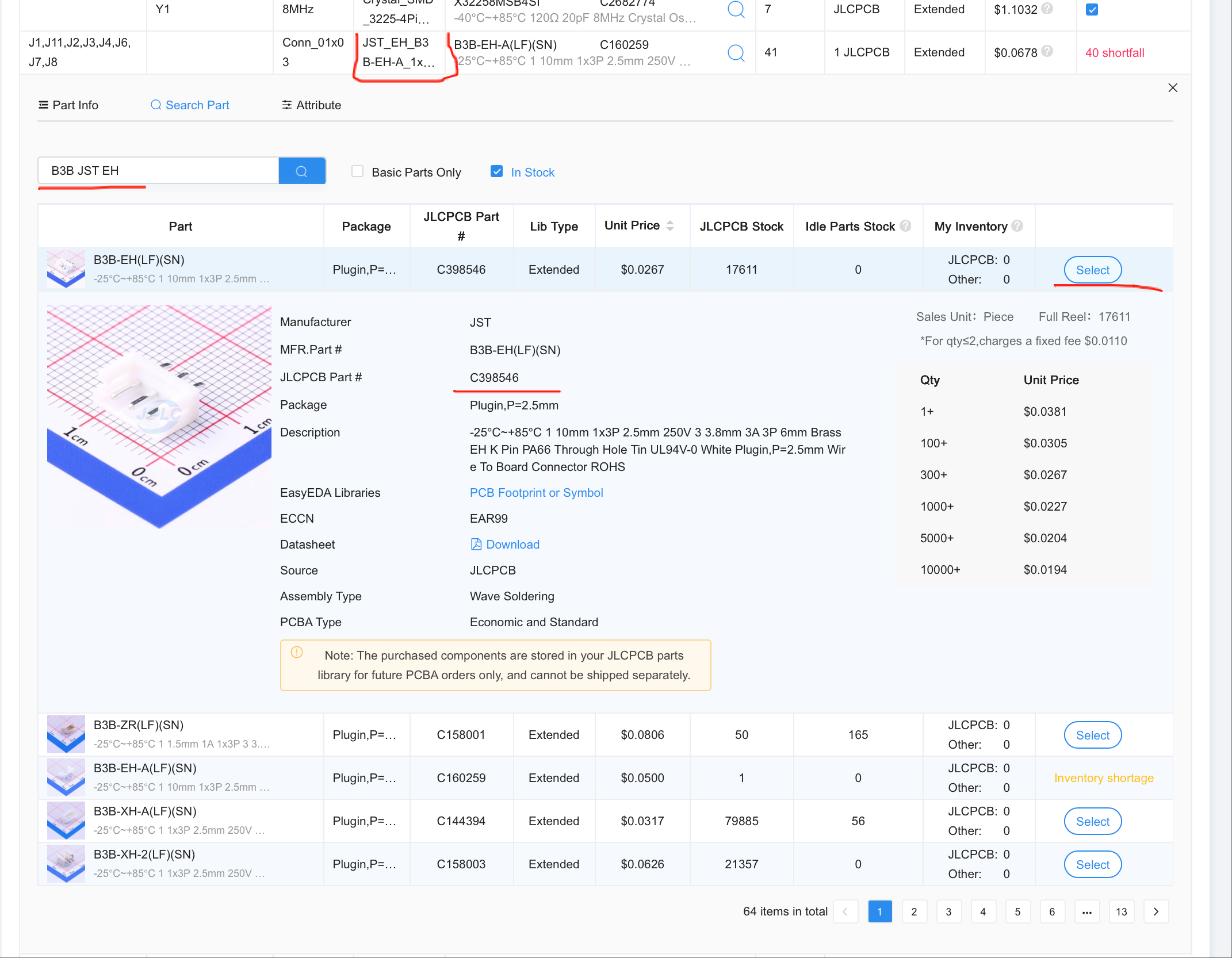The width and height of the screenshot is (1232, 958).
Task: Click magnifier icon in Y1 crystal row
Action: [x=736, y=9]
